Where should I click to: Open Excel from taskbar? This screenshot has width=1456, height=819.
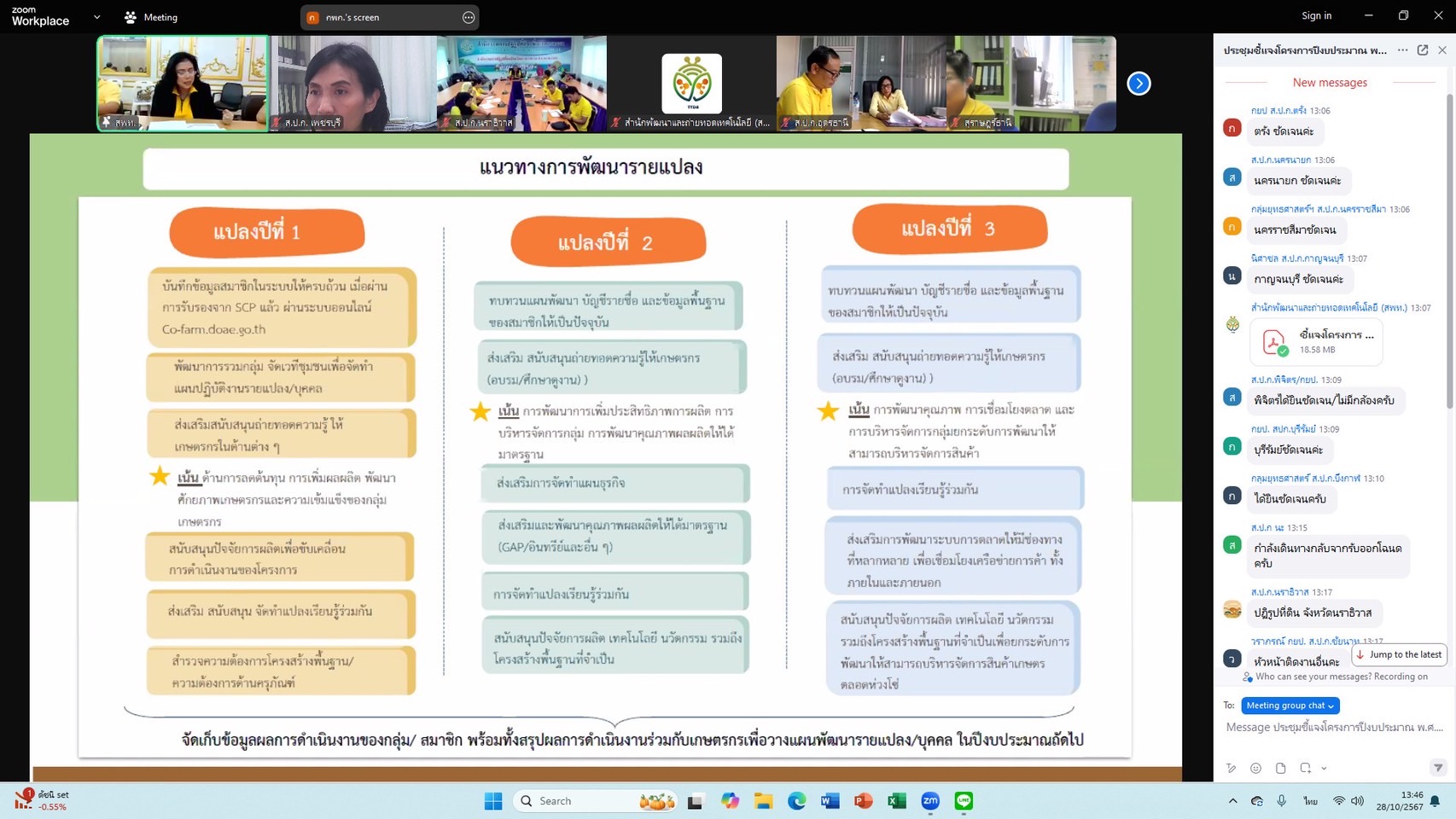coord(896,801)
